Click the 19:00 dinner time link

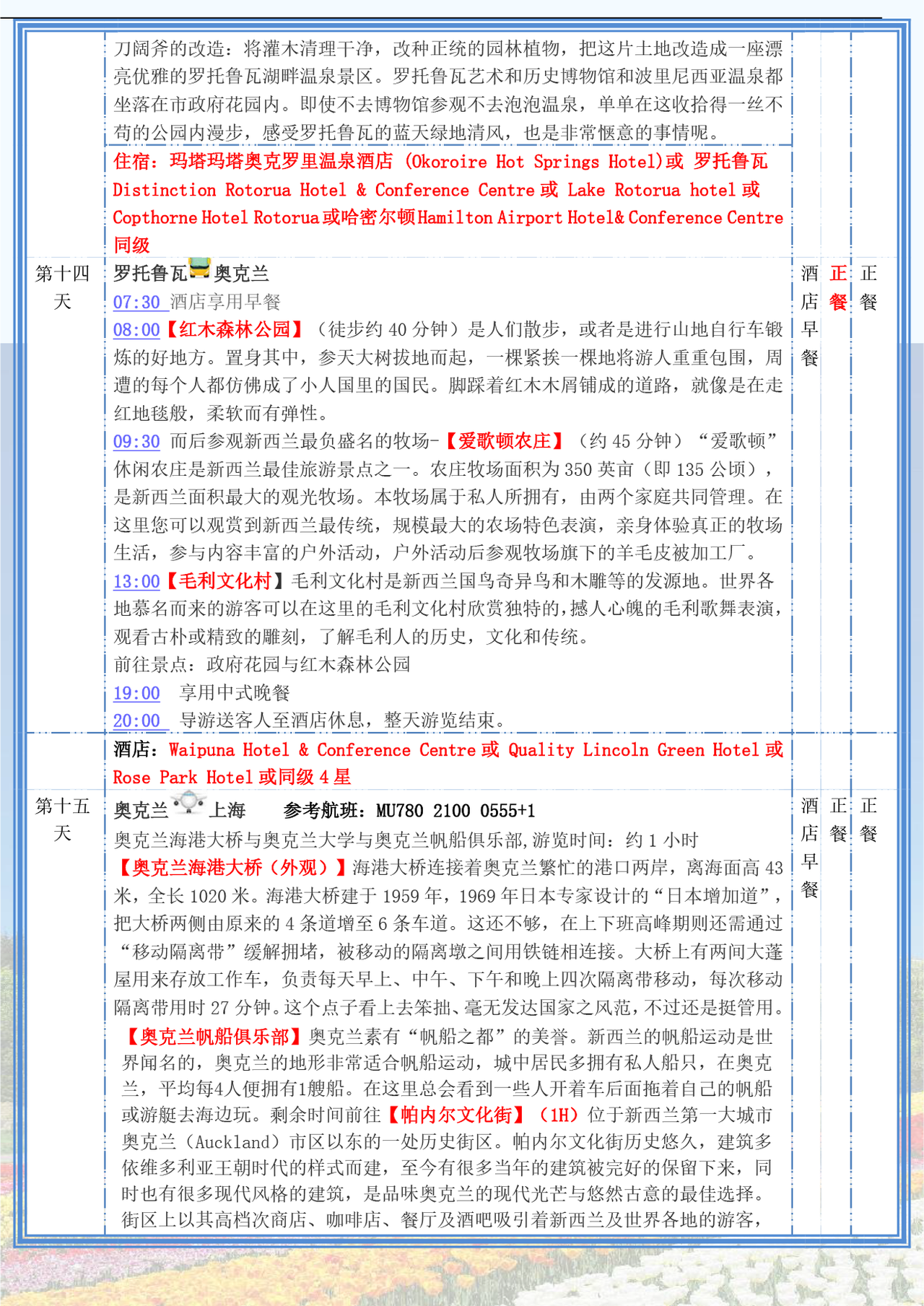136,694
